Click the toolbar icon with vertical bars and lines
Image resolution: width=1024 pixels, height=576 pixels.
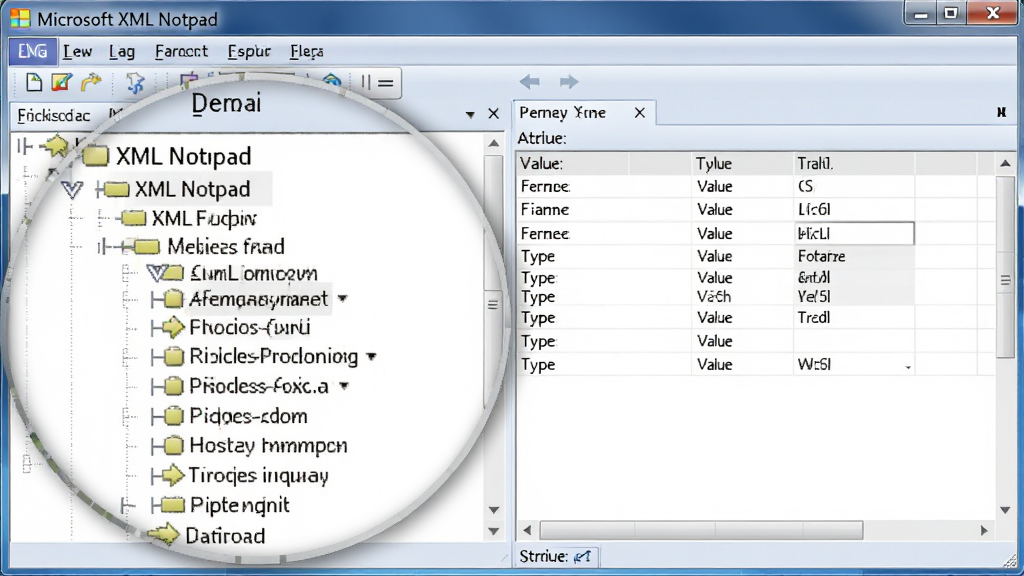tap(377, 82)
